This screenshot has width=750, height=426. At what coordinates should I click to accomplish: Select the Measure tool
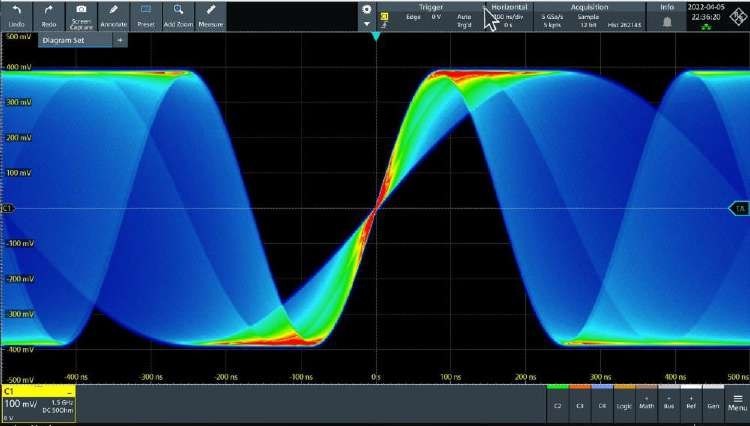(x=211, y=14)
